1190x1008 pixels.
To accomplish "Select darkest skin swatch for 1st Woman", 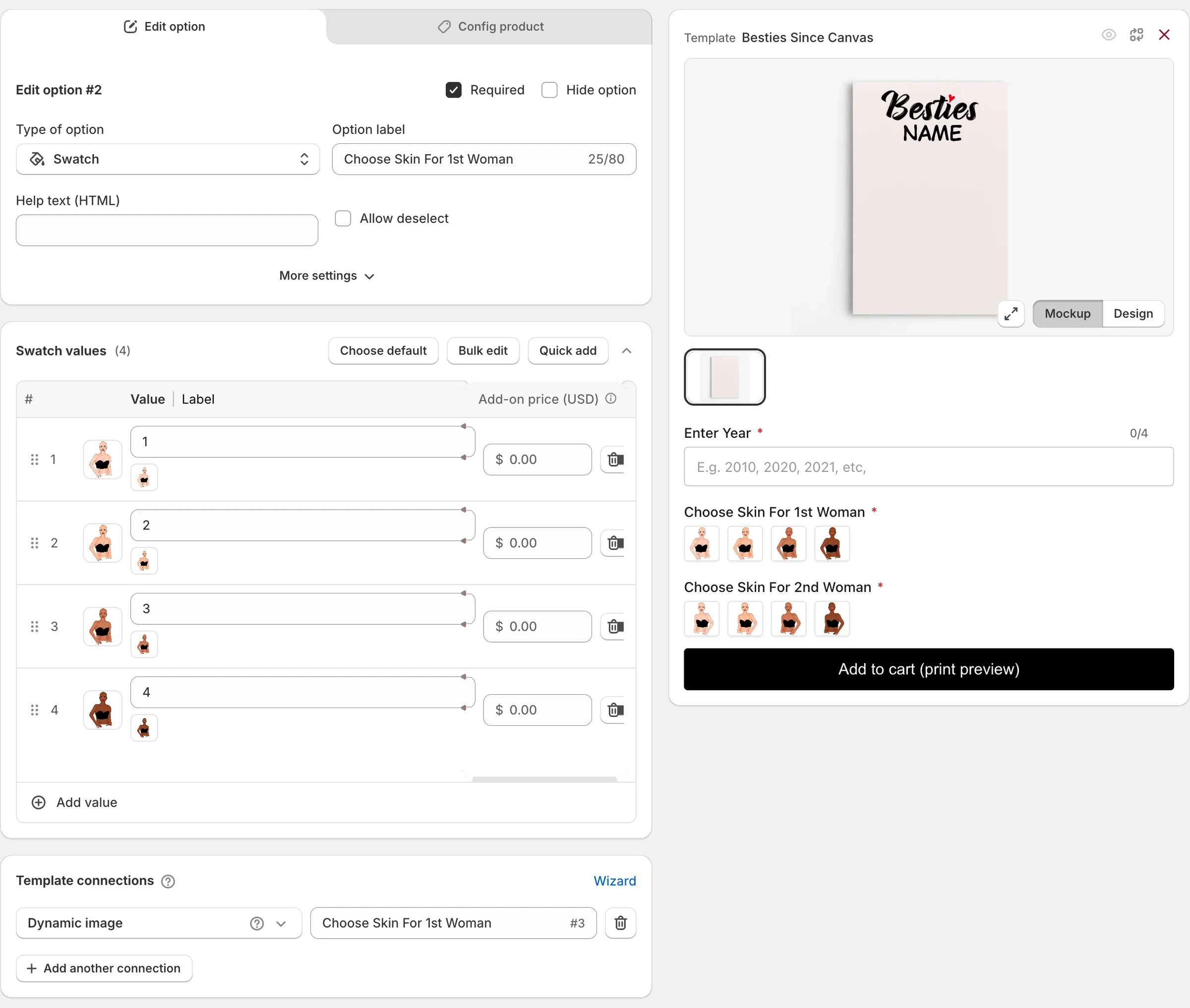I will coord(832,543).
